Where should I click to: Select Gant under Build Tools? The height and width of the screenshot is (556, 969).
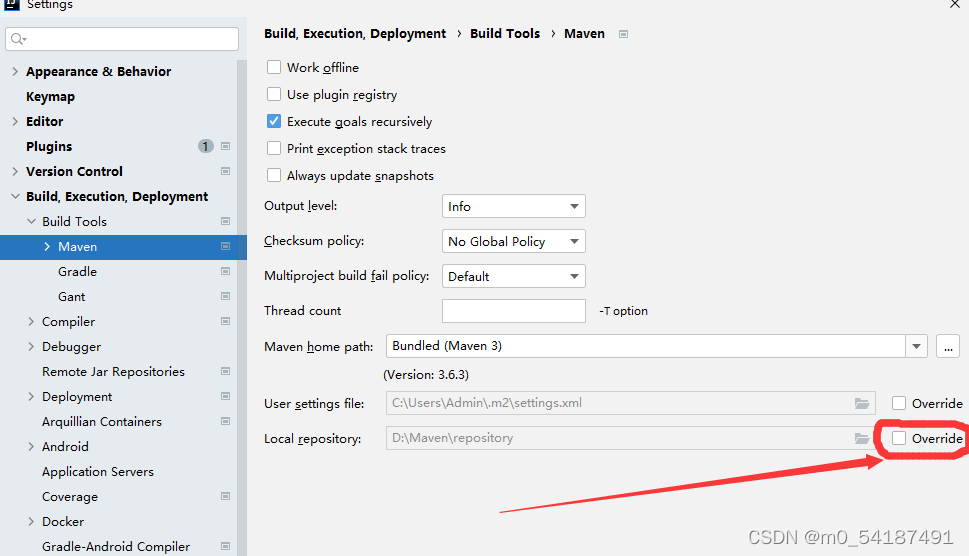(x=72, y=297)
